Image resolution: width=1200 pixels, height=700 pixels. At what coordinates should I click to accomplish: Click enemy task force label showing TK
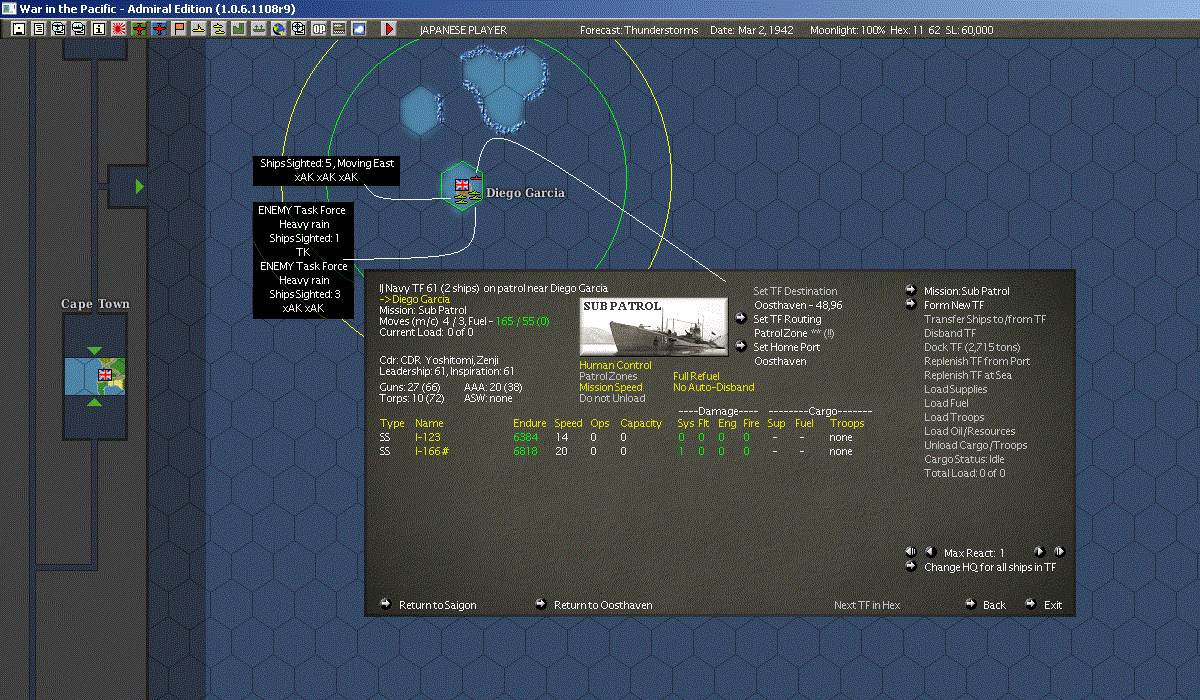point(302,231)
